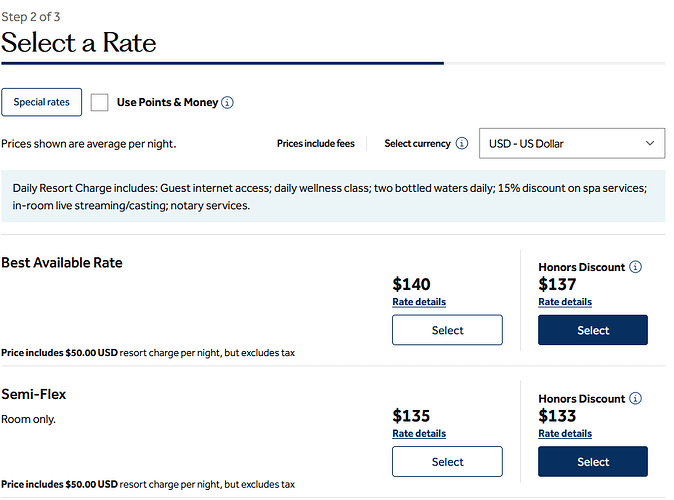Click the Best Available Rate heading
674x500 pixels.
[62, 263]
